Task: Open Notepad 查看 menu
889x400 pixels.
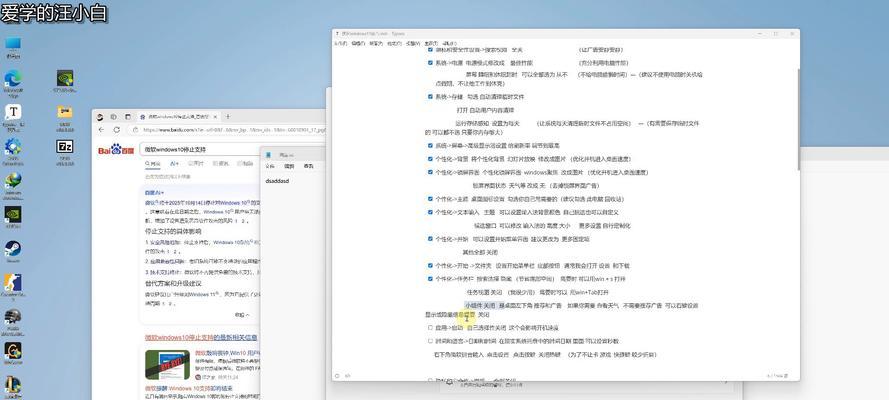Action: (x=308, y=167)
